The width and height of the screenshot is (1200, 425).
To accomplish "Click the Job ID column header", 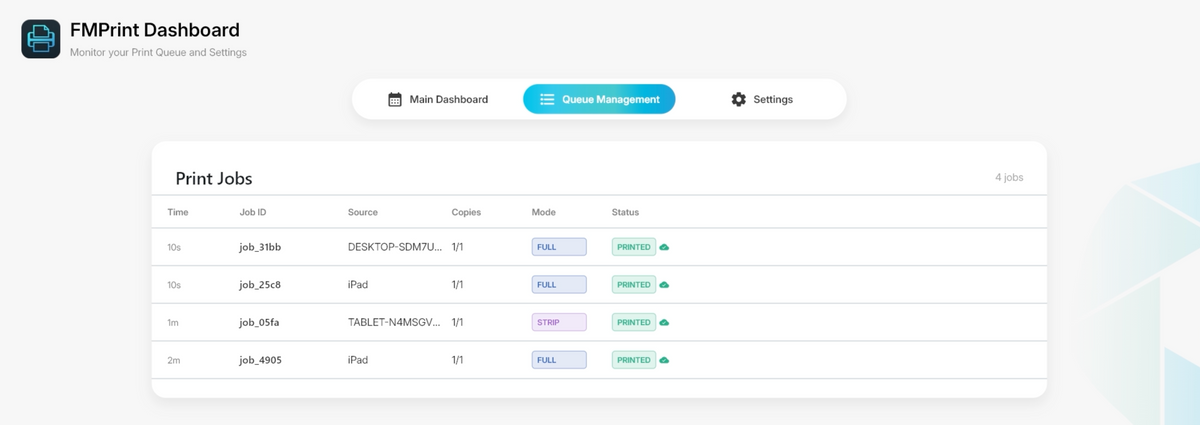I will [x=253, y=212].
